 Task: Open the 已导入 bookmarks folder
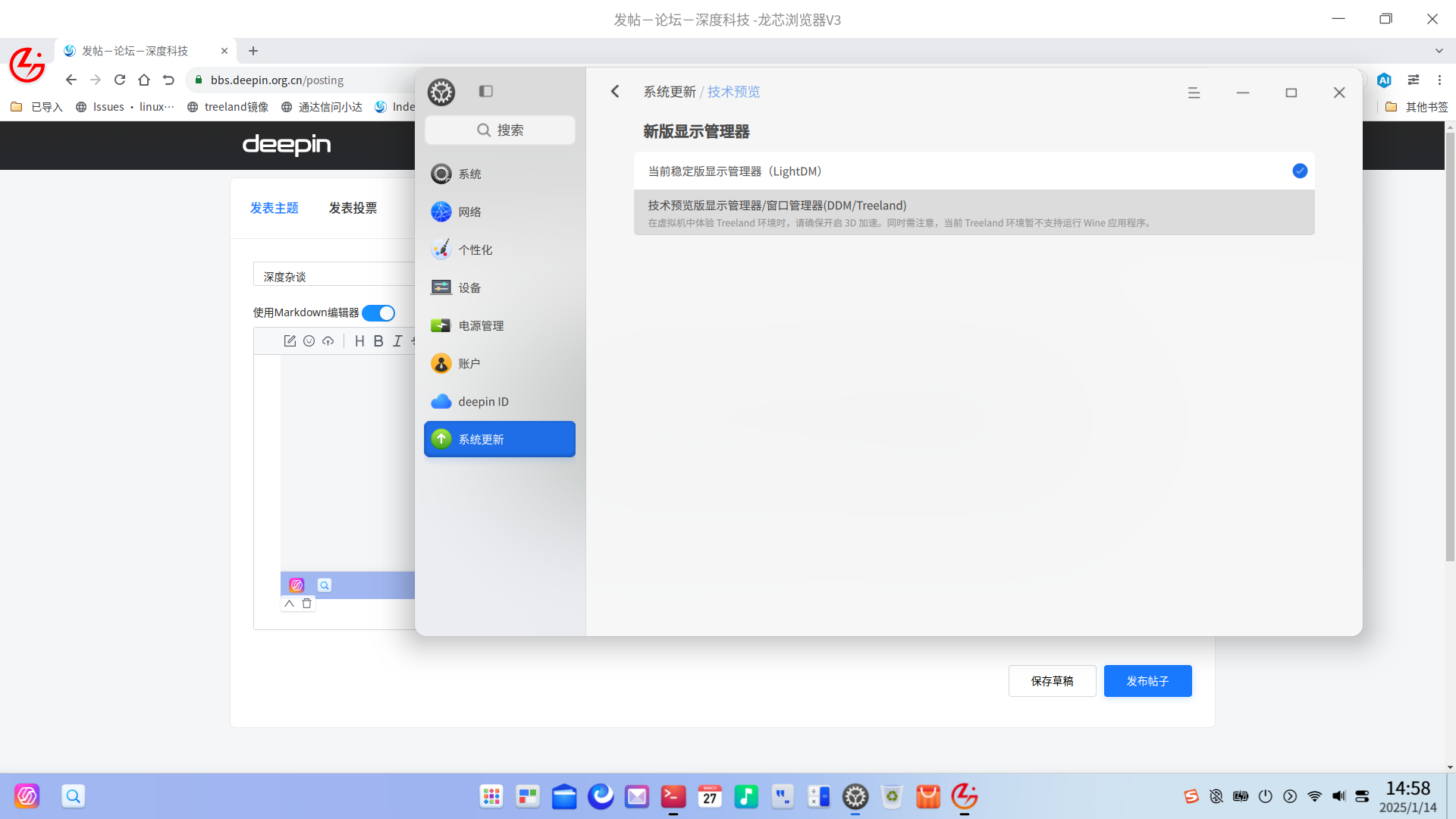click(x=37, y=107)
